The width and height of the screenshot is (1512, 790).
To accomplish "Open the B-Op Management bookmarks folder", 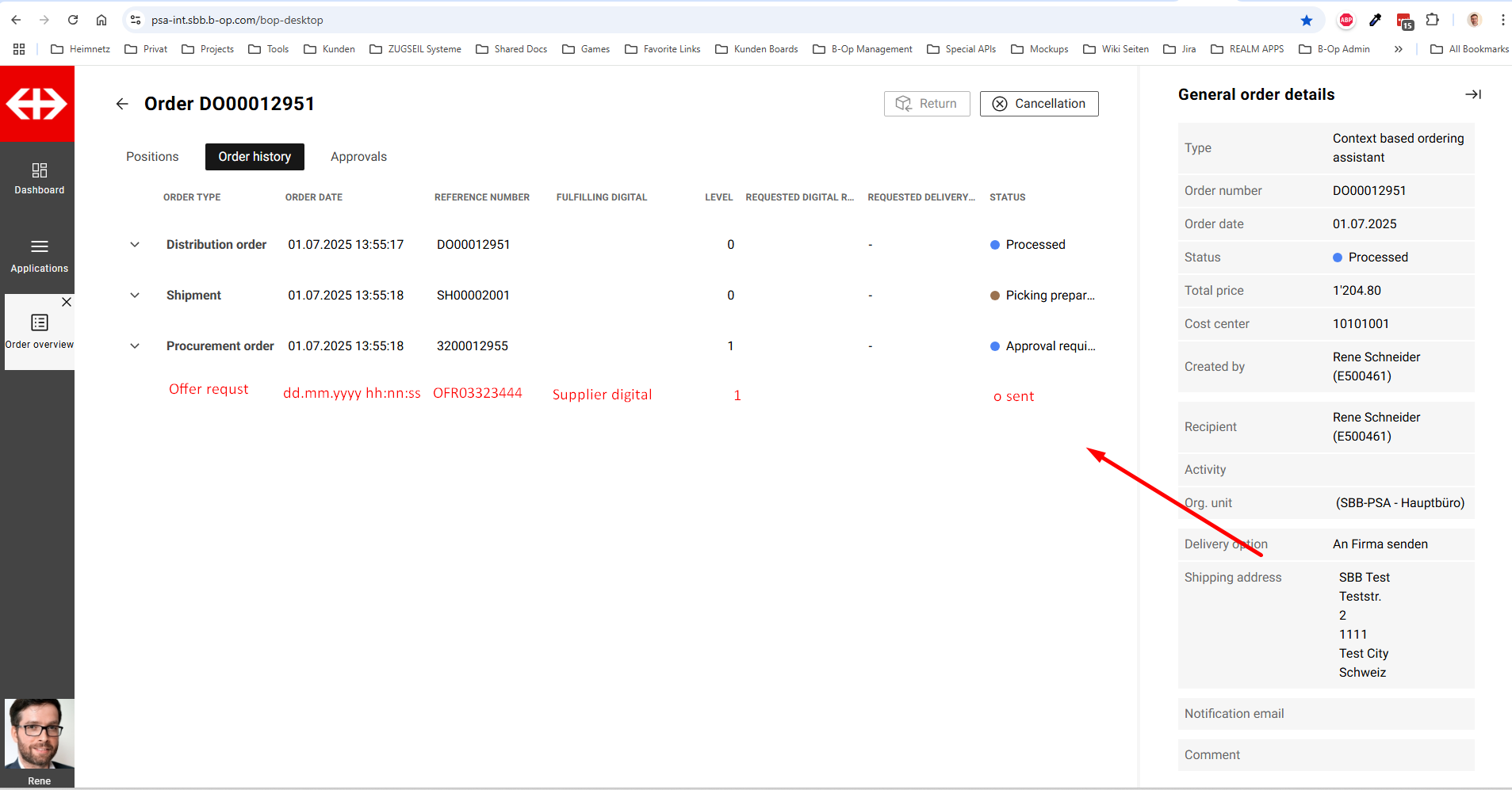I will click(x=863, y=49).
